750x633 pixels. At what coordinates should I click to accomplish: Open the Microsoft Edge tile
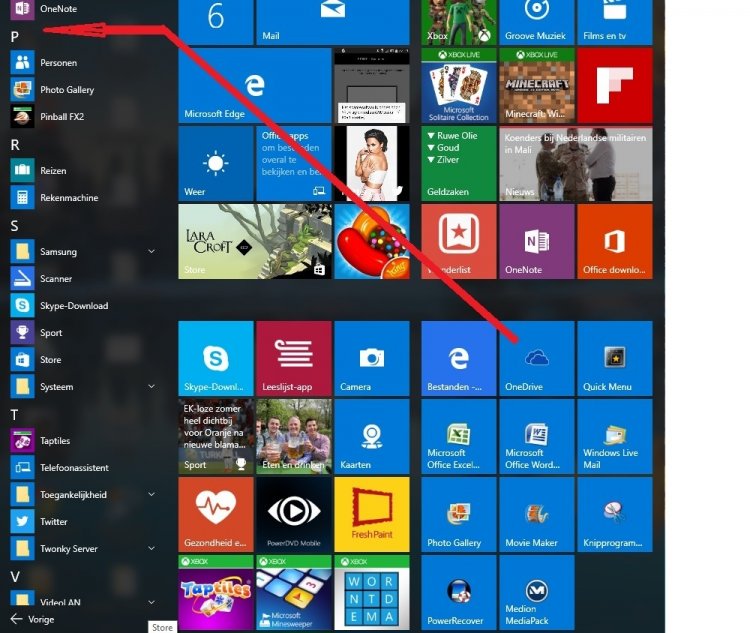255,86
